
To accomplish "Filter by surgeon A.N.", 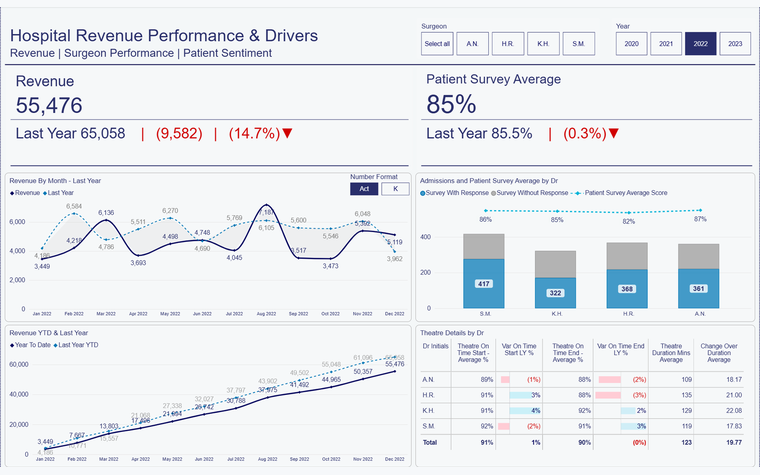I will click(472, 44).
